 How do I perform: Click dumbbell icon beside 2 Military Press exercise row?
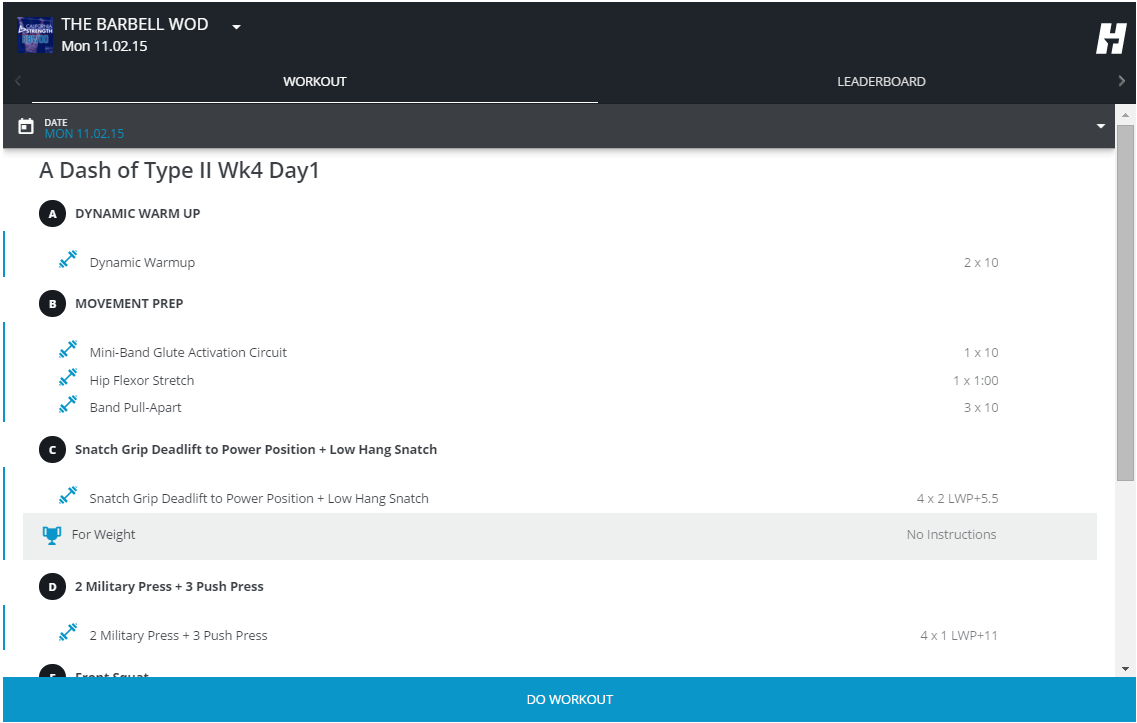click(68, 632)
